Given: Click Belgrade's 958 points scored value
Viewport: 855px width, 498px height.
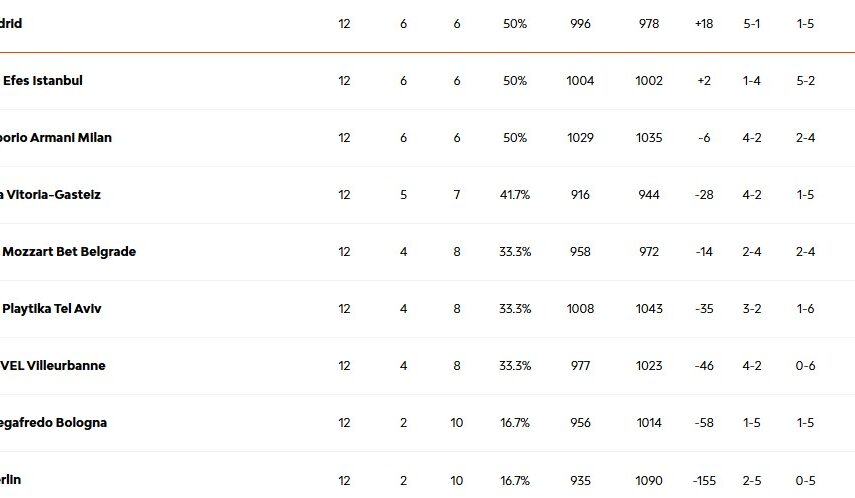Looking at the screenshot, I should coord(580,252).
